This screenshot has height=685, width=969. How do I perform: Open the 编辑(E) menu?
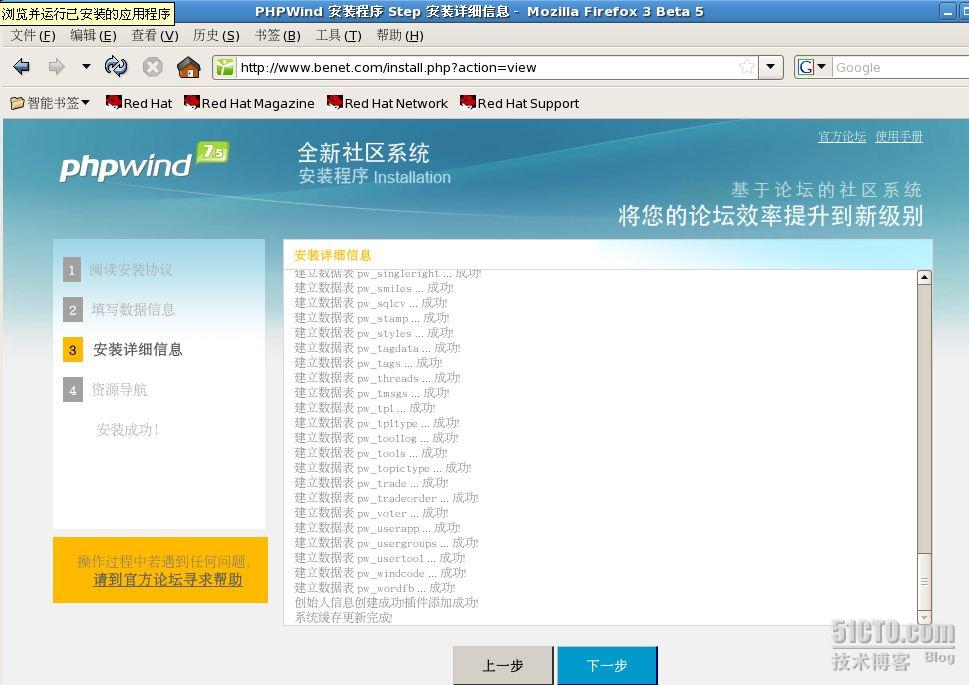[93, 35]
